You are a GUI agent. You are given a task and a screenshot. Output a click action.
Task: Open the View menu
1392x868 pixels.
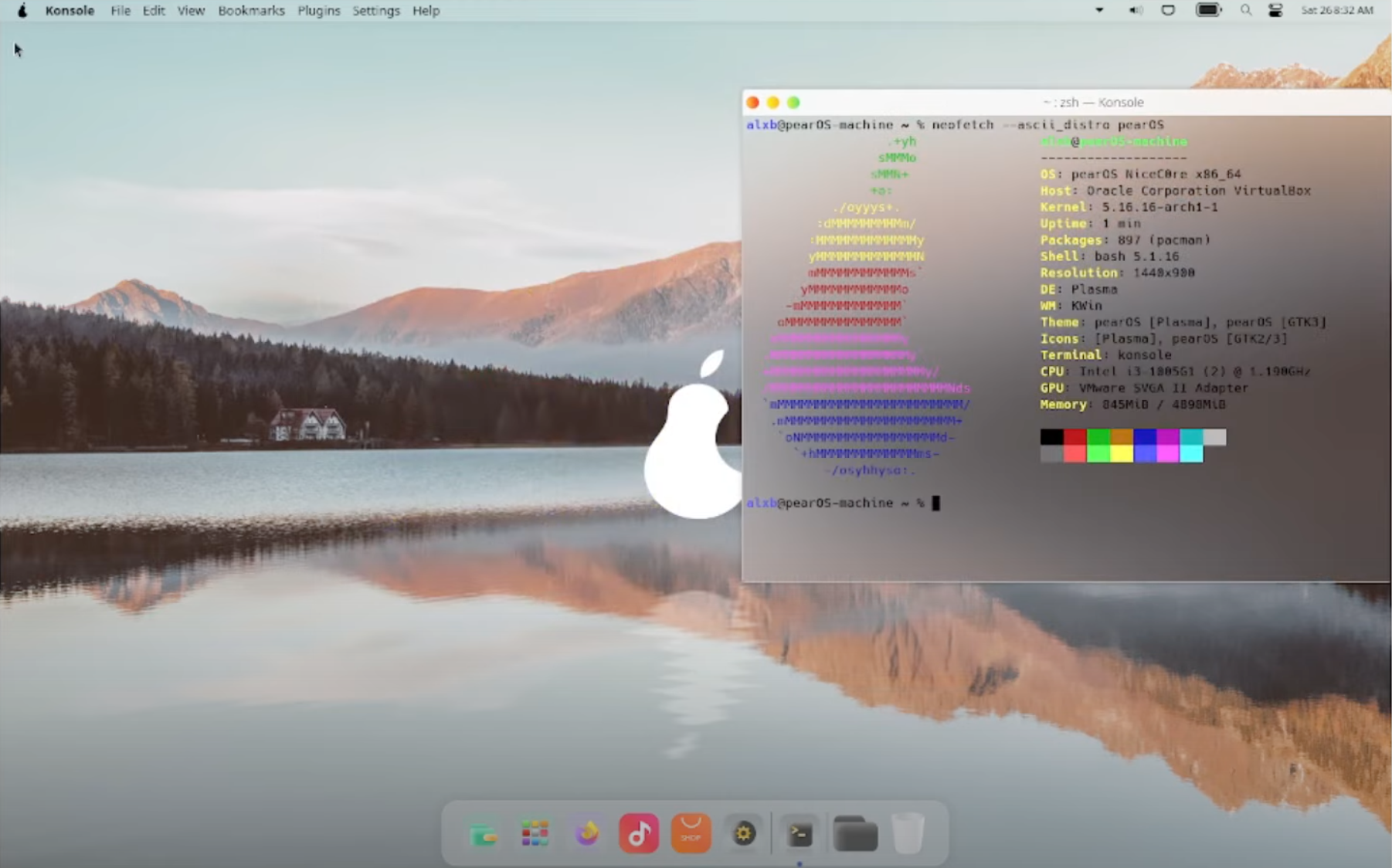[191, 11]
